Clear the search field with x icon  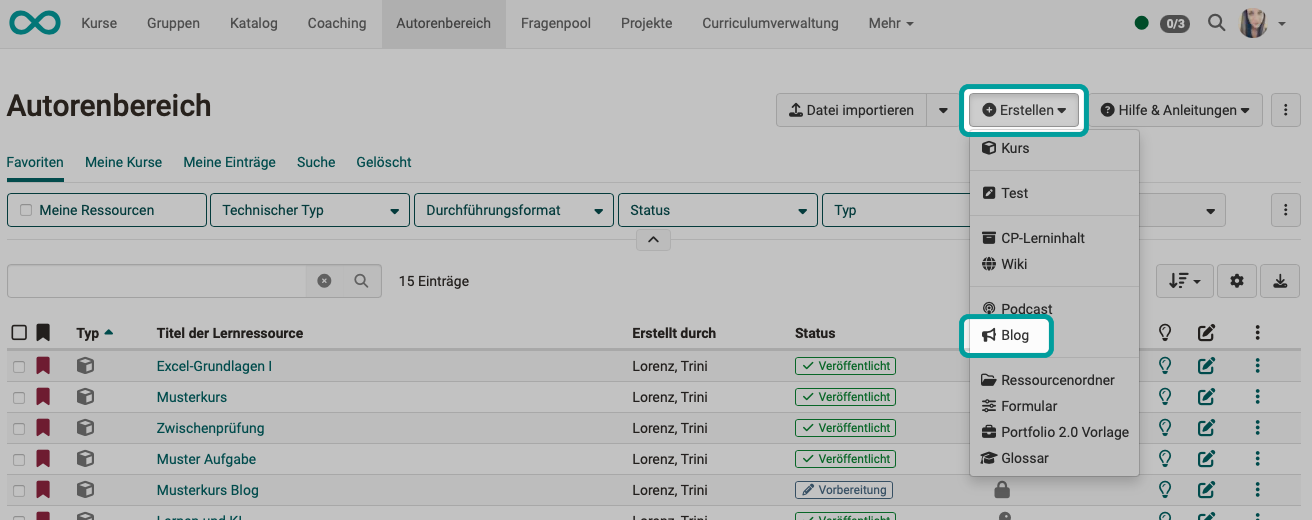pos(324,281)
